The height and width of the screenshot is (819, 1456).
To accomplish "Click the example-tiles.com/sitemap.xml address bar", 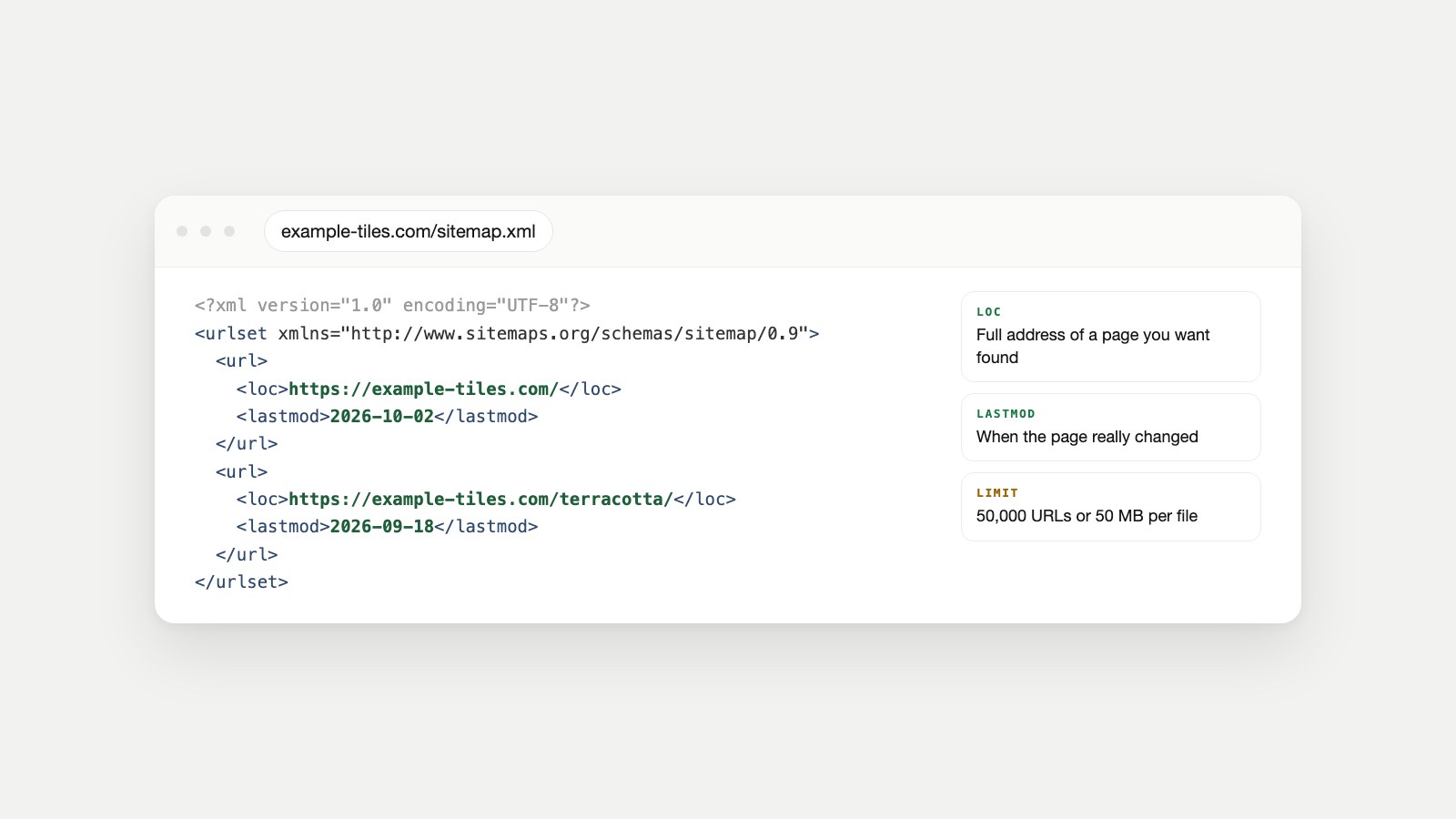I will (409, 231).
